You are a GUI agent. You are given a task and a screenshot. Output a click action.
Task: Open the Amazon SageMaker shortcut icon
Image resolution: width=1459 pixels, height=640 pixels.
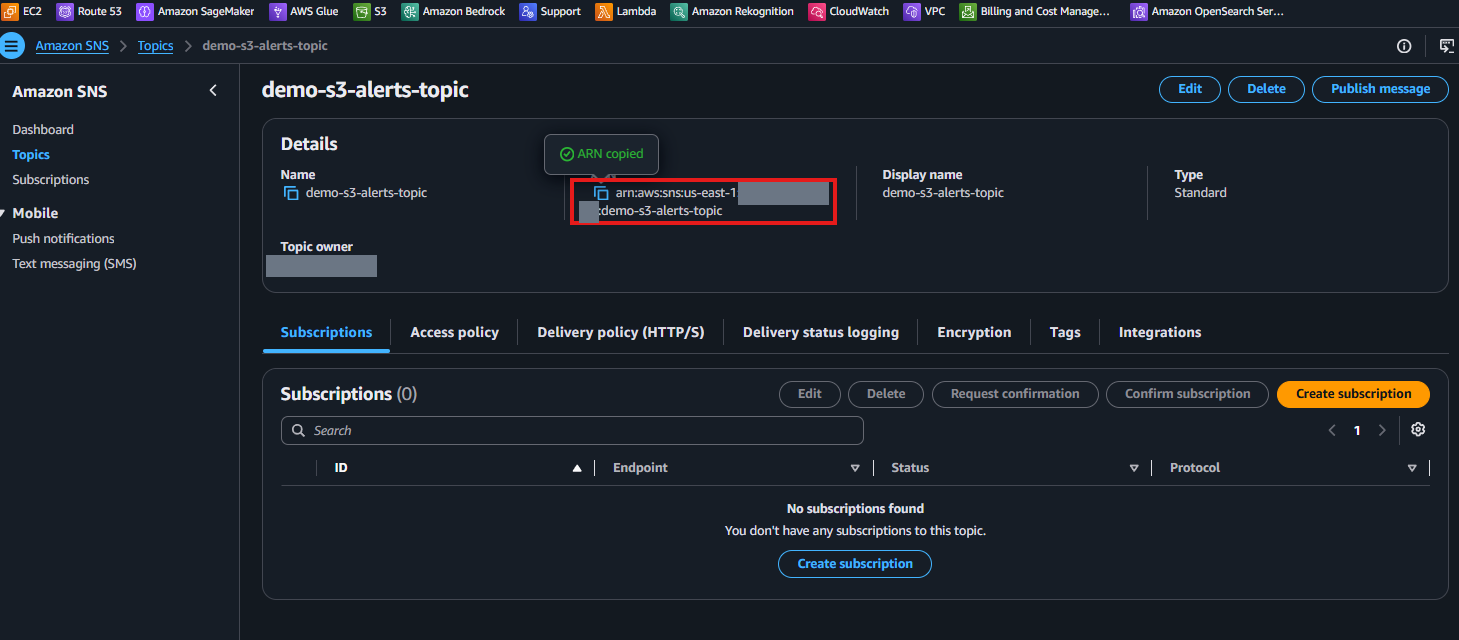pos(144,11)
